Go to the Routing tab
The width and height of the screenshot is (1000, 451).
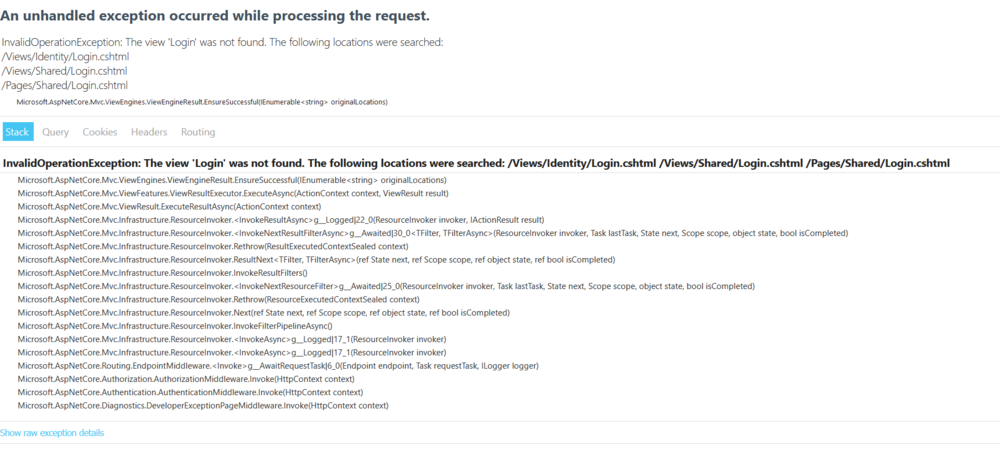point(198,132)
